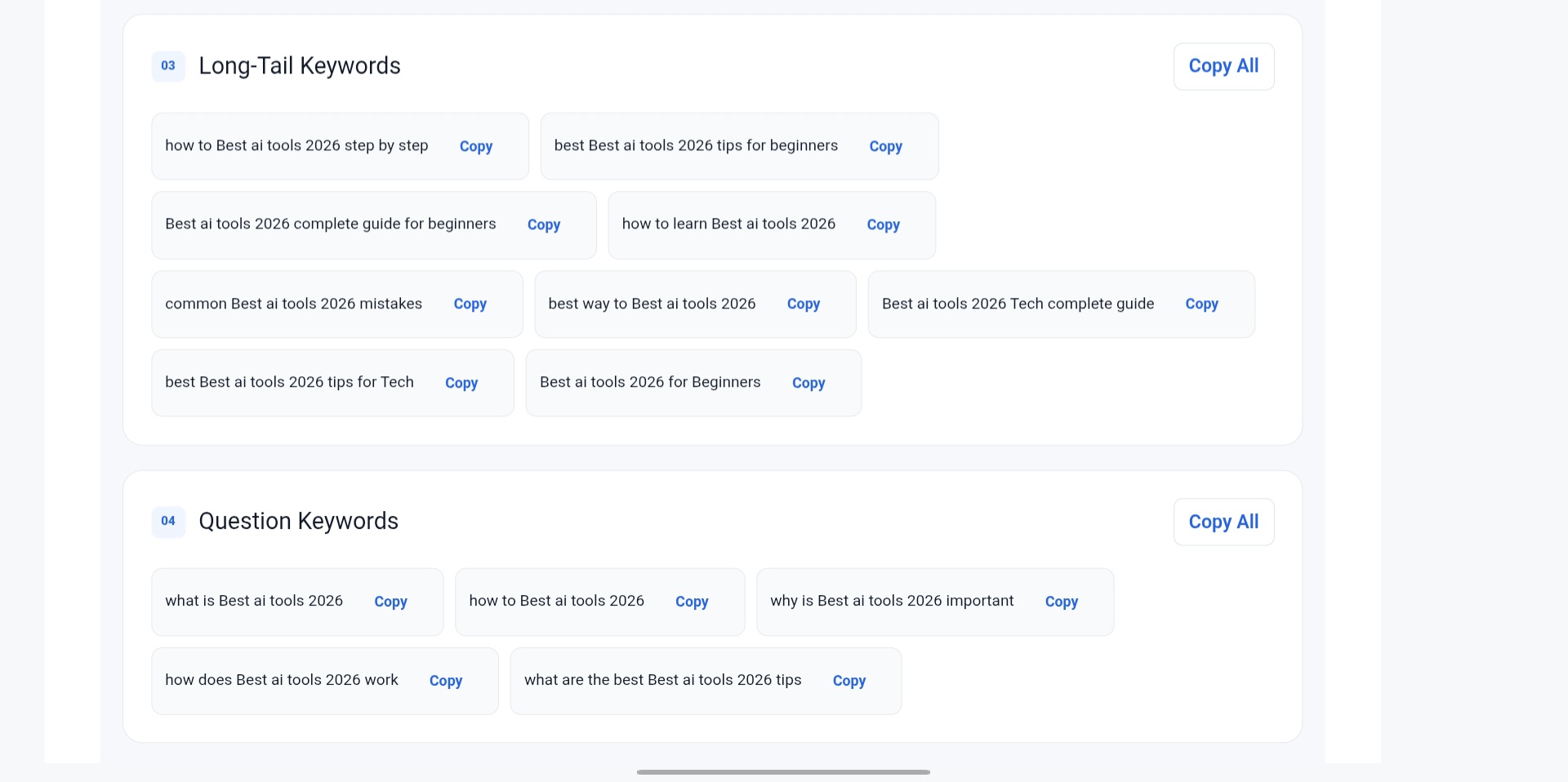The width and height of the screenshot is (1568, 782).
Task: Copy all Long-Tail Keywords
Action: (1223, 66)
